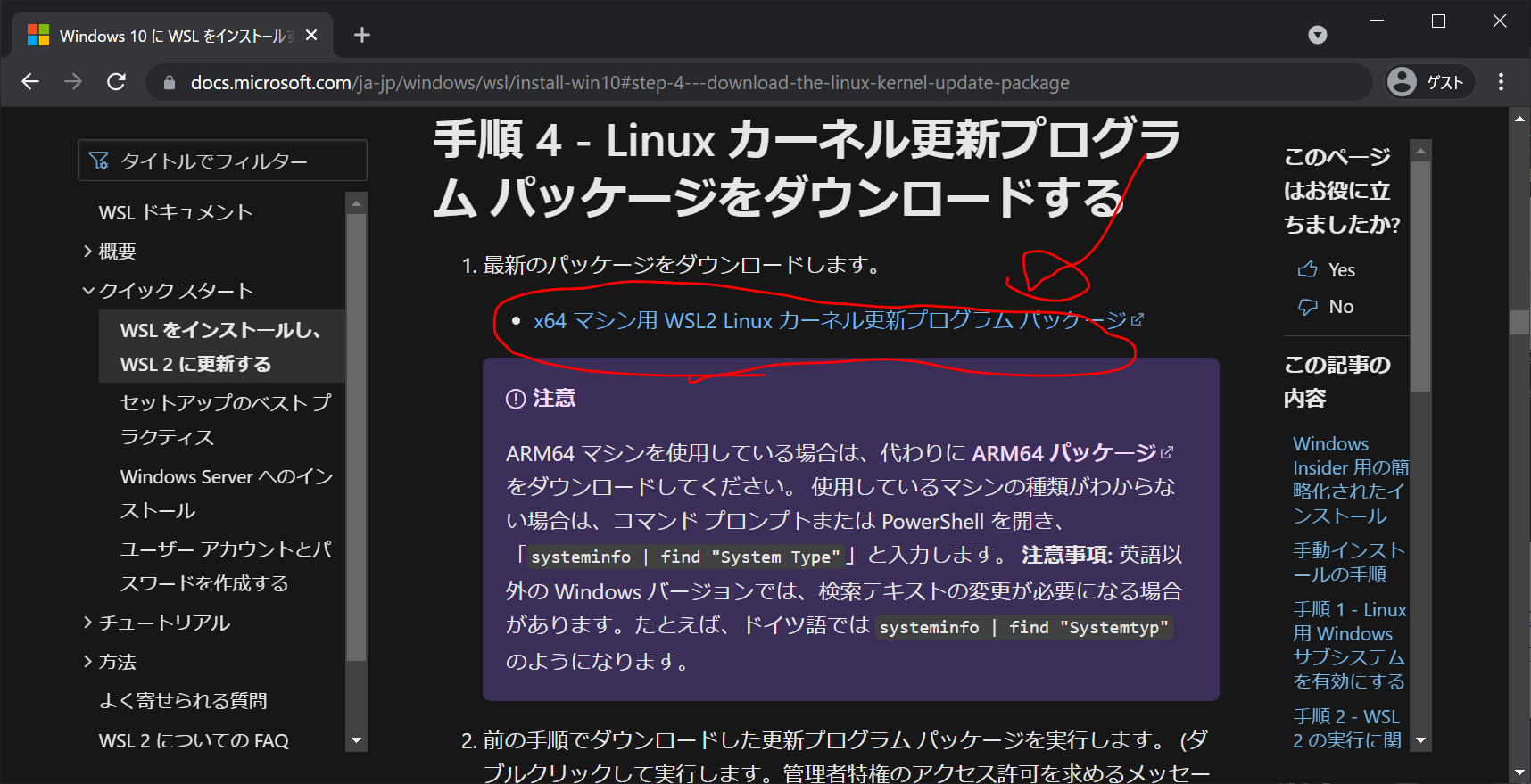Click sidebar scrollbar up arrow
The width and height of the screenshot is (1531, 784).
pyautogui.click(x=356, y=203)
